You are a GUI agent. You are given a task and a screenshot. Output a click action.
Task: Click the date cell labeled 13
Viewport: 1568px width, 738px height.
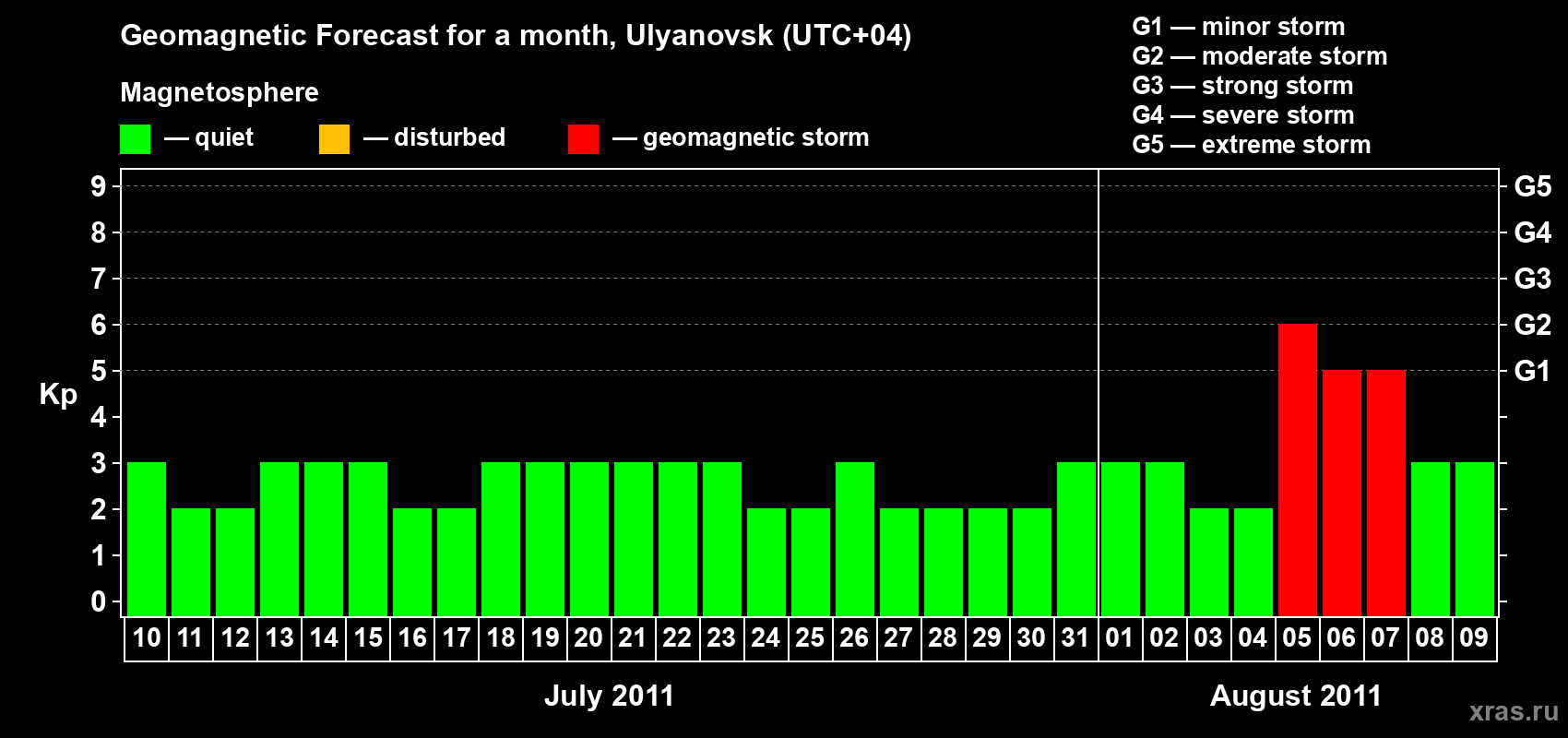click(x=279, y=638)
